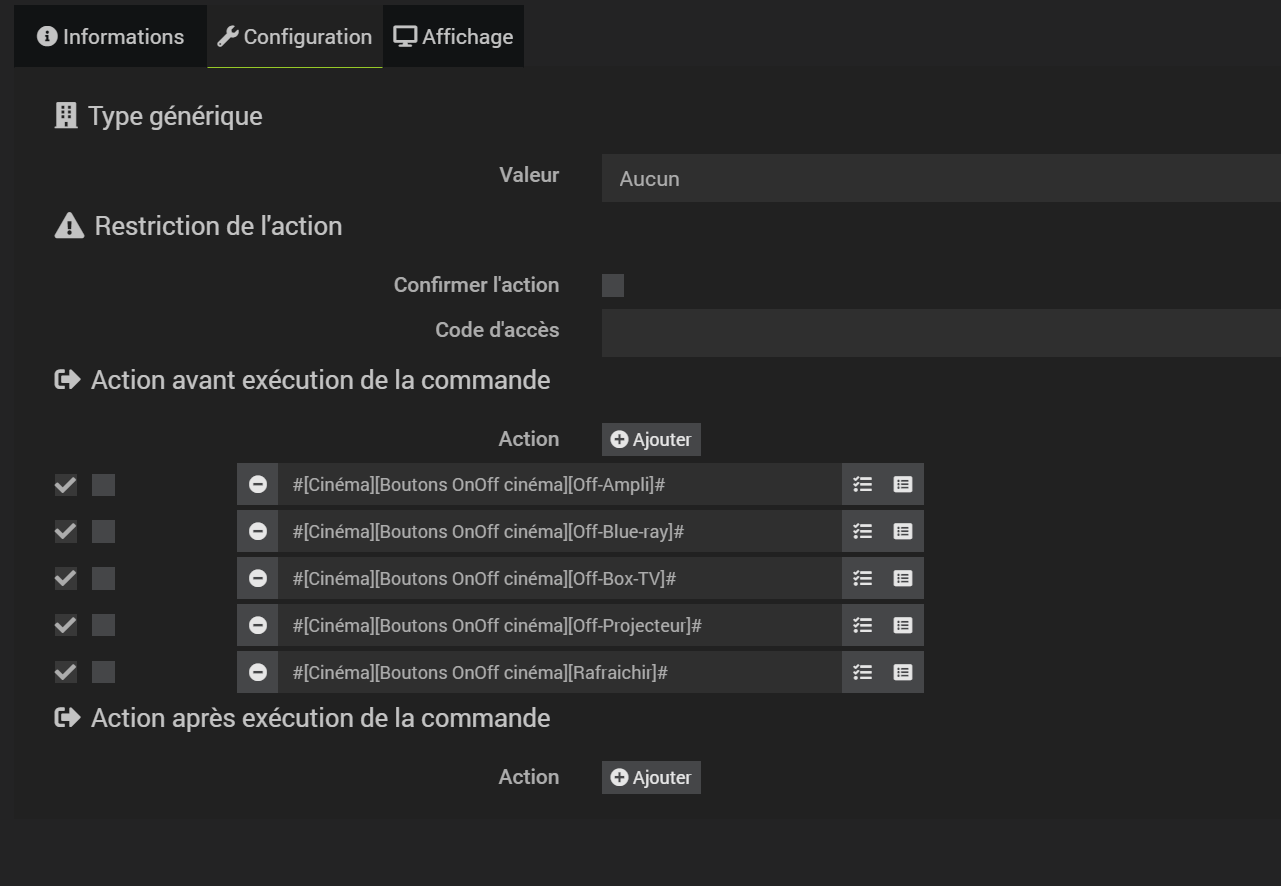The height and width of the screenshot is (886, 1281).
Task: Remove the Off-Blue-ray action
Action: (x=257, y=531)
